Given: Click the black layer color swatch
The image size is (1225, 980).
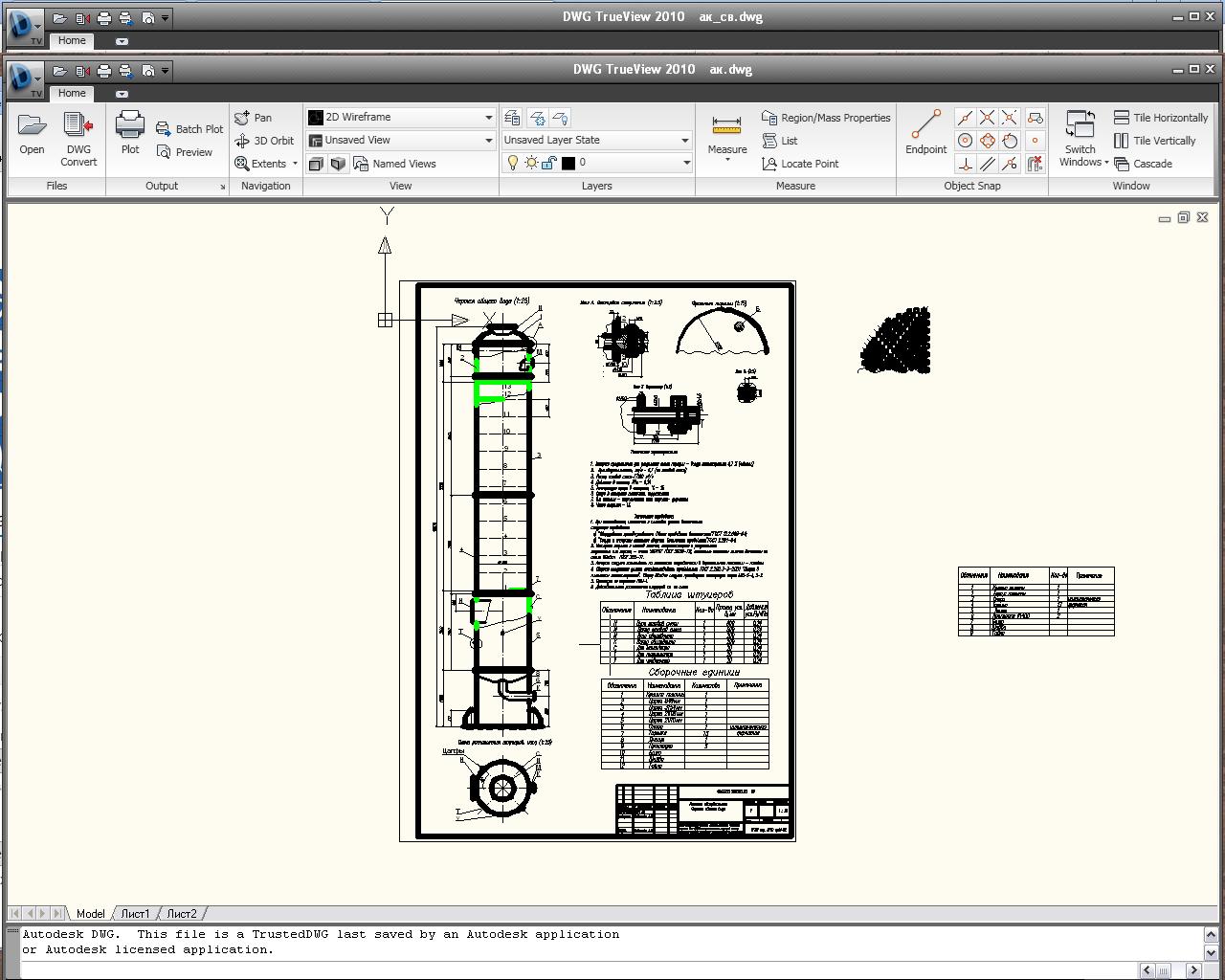Looking at the screenshot, I should pos(568,163).
